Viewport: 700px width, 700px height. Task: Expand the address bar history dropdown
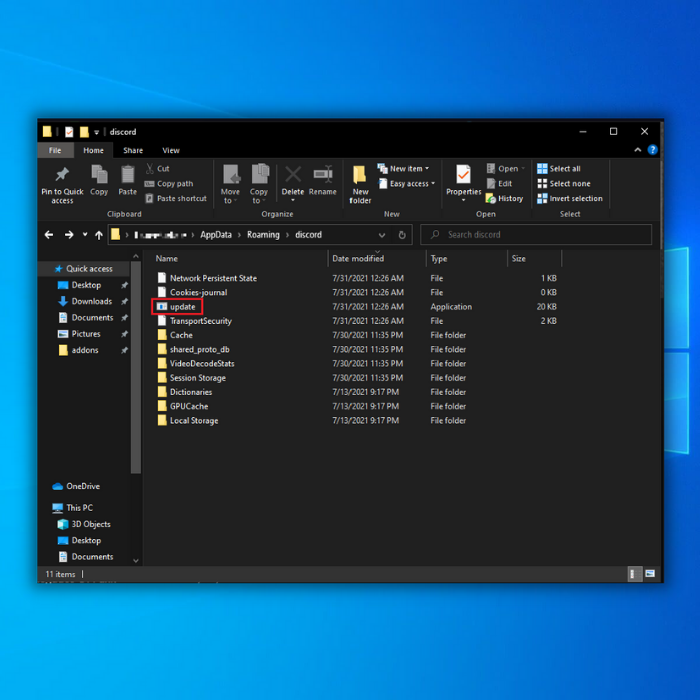point(382,235)
